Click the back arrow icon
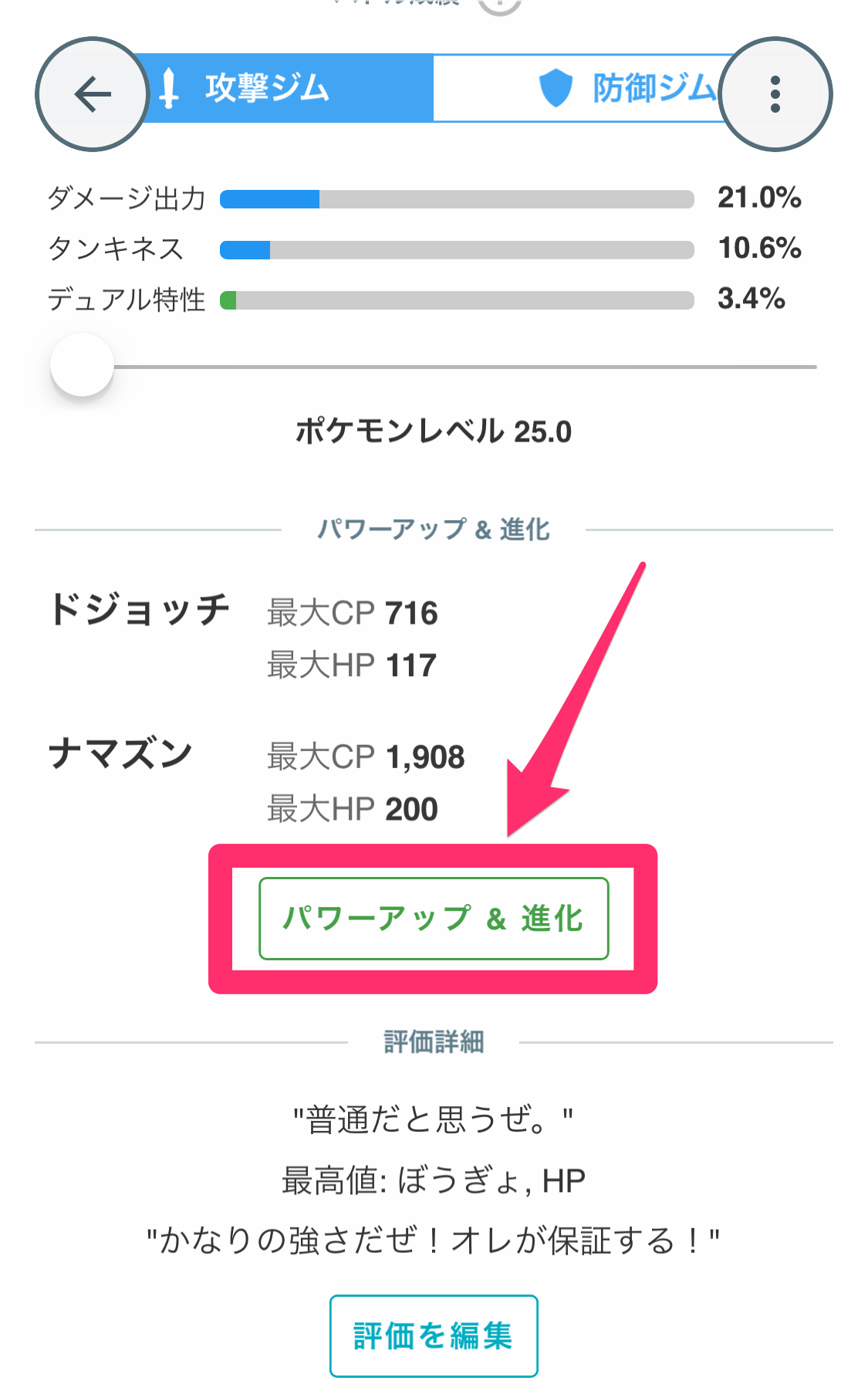Image resolution: width=868 pixels, height=1398 pixels. tap(91, 93)
